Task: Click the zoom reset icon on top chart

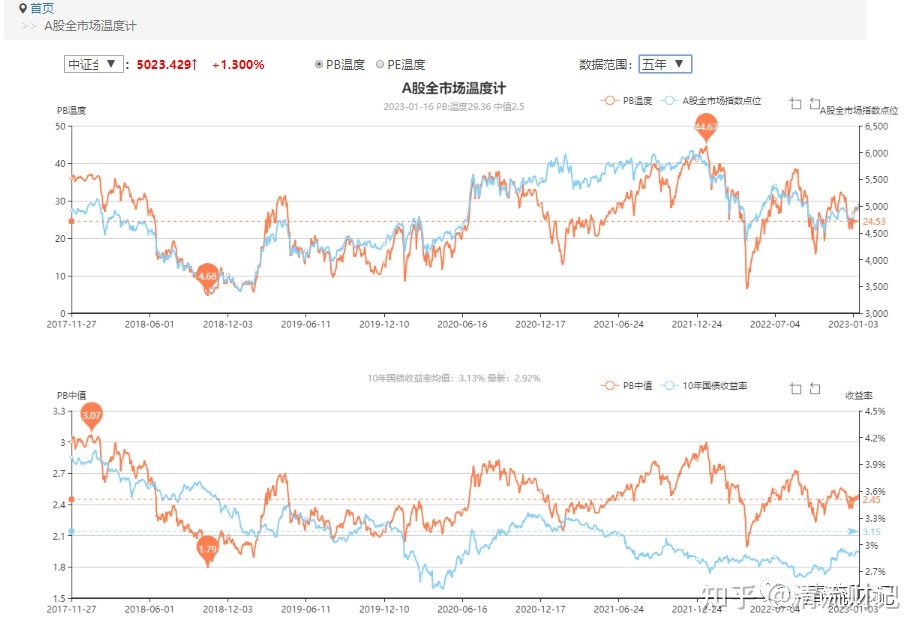Action: click(x=815, y=103)
